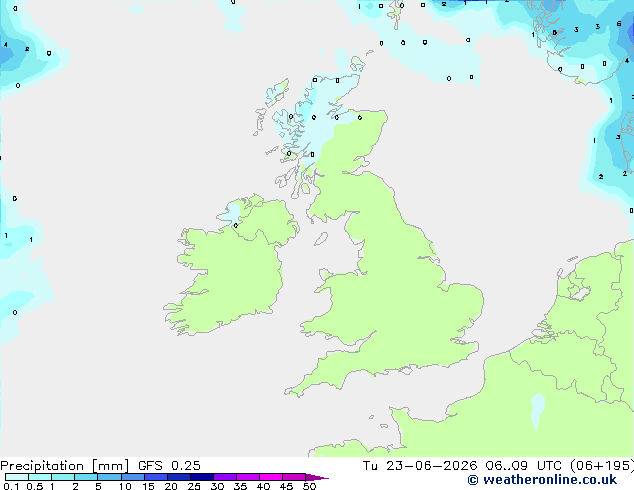Click the '0.1' legend scale label

(11, 486)
